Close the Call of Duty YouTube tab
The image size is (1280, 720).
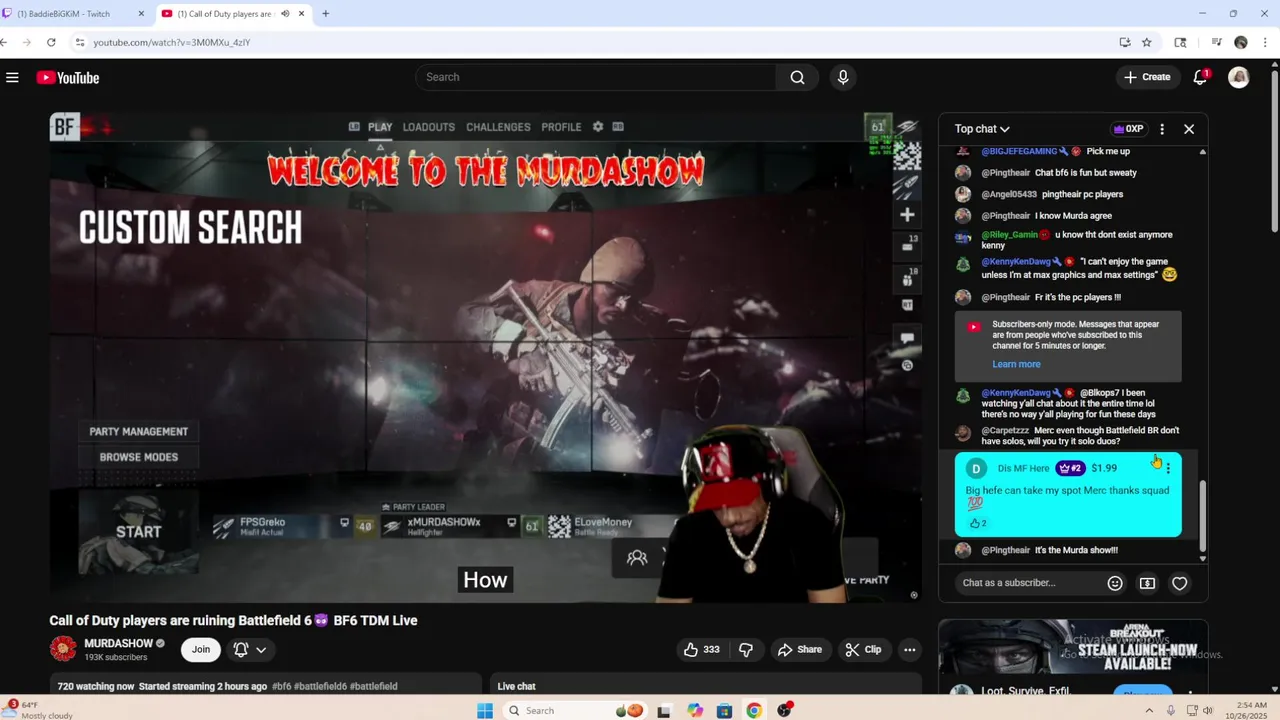[x=301, y=14]
